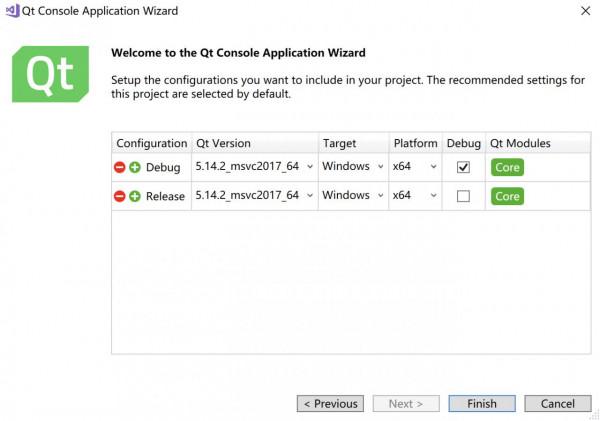
Task: Uncheck the Debug checkbox for Debug configuration
Action: tap(463, 167)
